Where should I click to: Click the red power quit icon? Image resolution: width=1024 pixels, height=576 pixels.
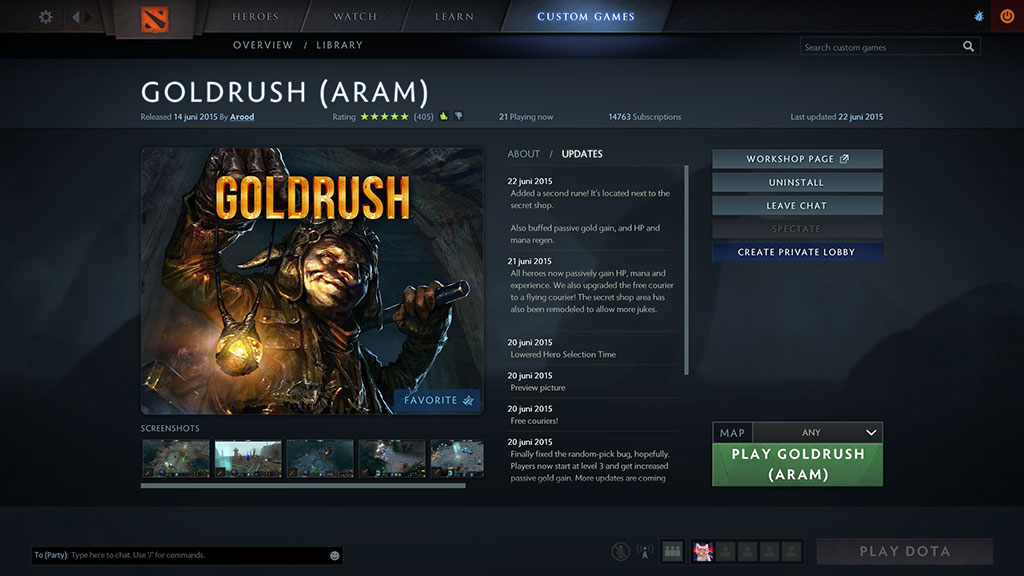(x=1006, y=17)
